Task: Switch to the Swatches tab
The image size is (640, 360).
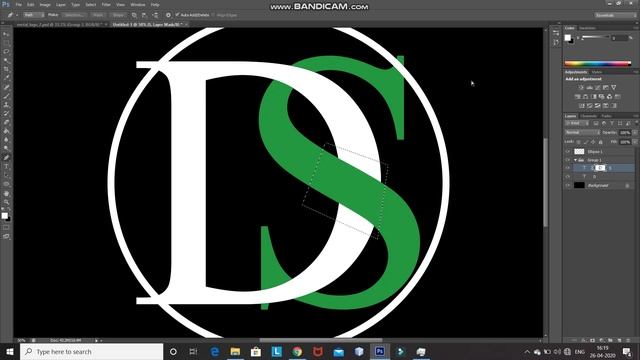Action: (x=587, y=28)
